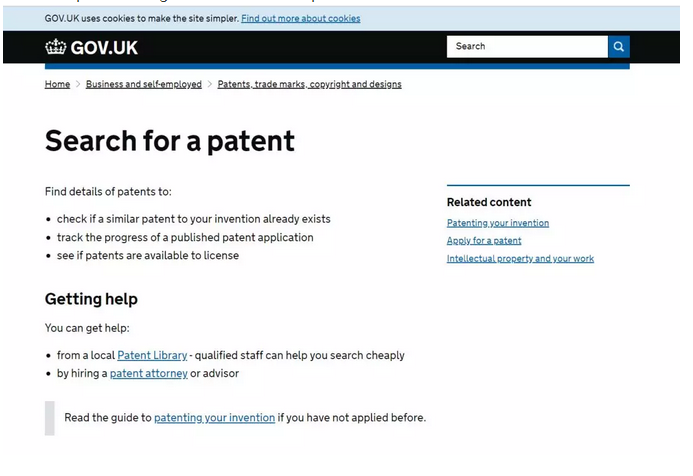Click the GOV.UK crown logo
The height and width of the screenshot is (476, 693).
[56, 47]
